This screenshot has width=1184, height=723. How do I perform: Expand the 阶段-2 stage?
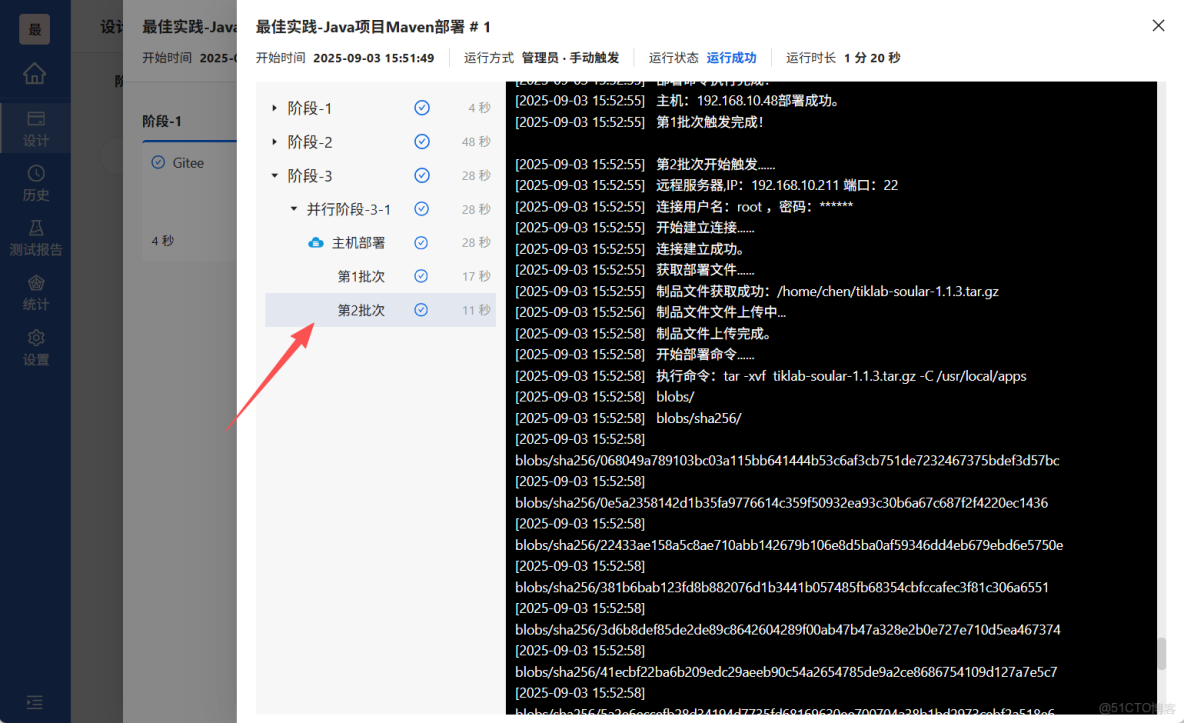coord(275,141)
